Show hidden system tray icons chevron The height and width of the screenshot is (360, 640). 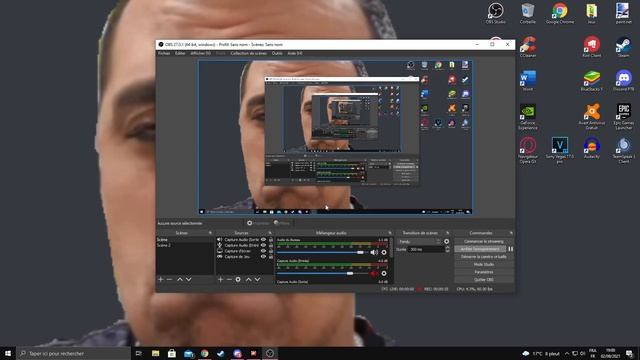pos(567,353)
